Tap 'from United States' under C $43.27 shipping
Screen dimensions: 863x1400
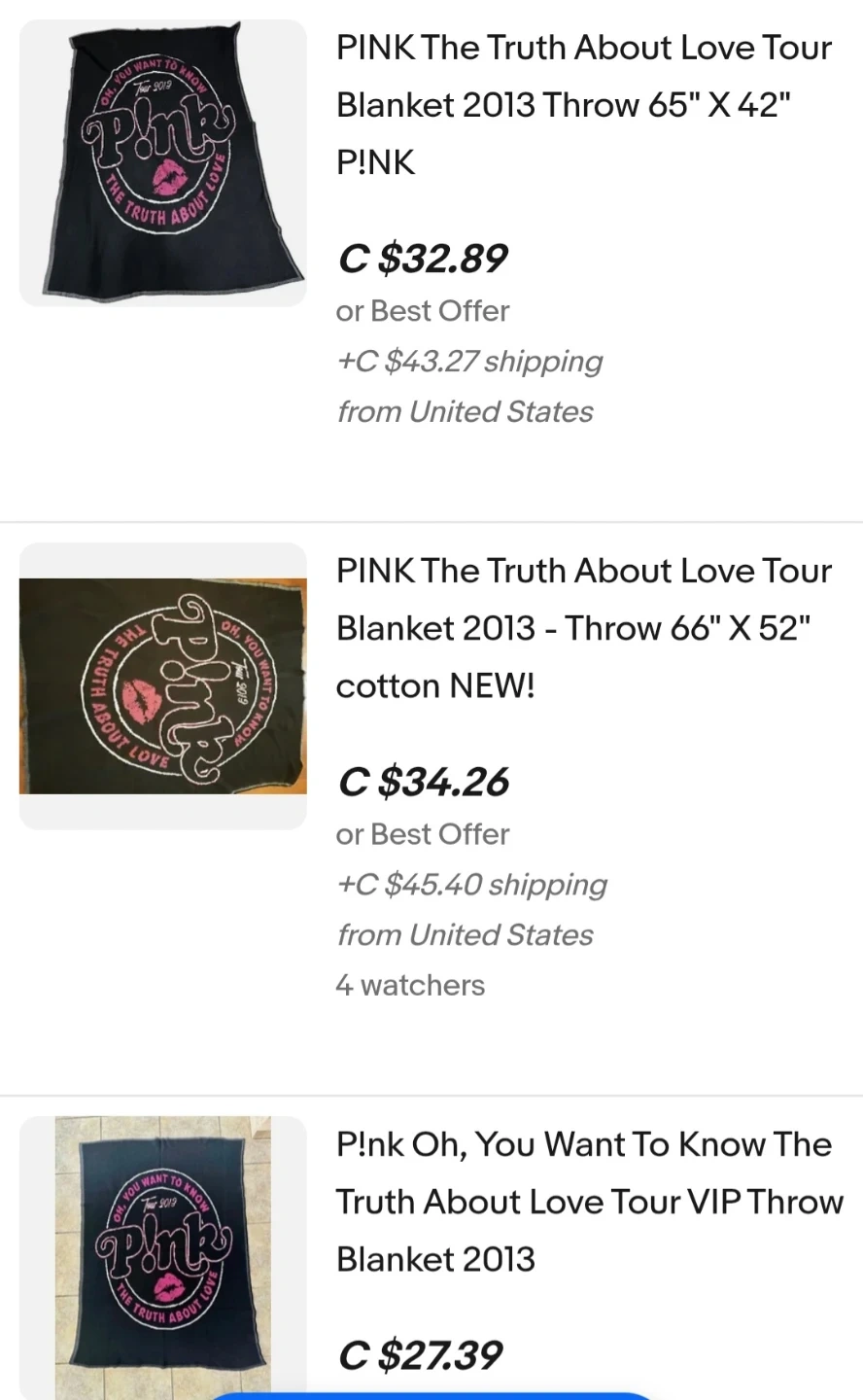point(465,412)
